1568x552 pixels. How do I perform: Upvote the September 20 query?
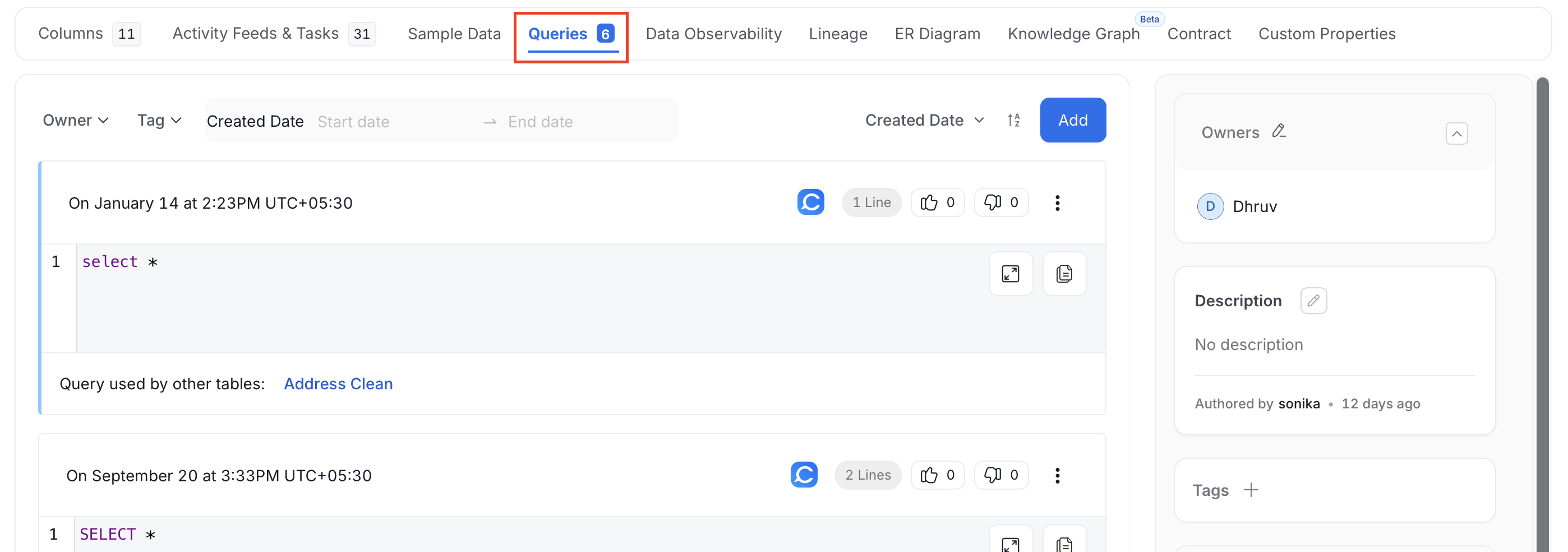(x=938, y=475)
